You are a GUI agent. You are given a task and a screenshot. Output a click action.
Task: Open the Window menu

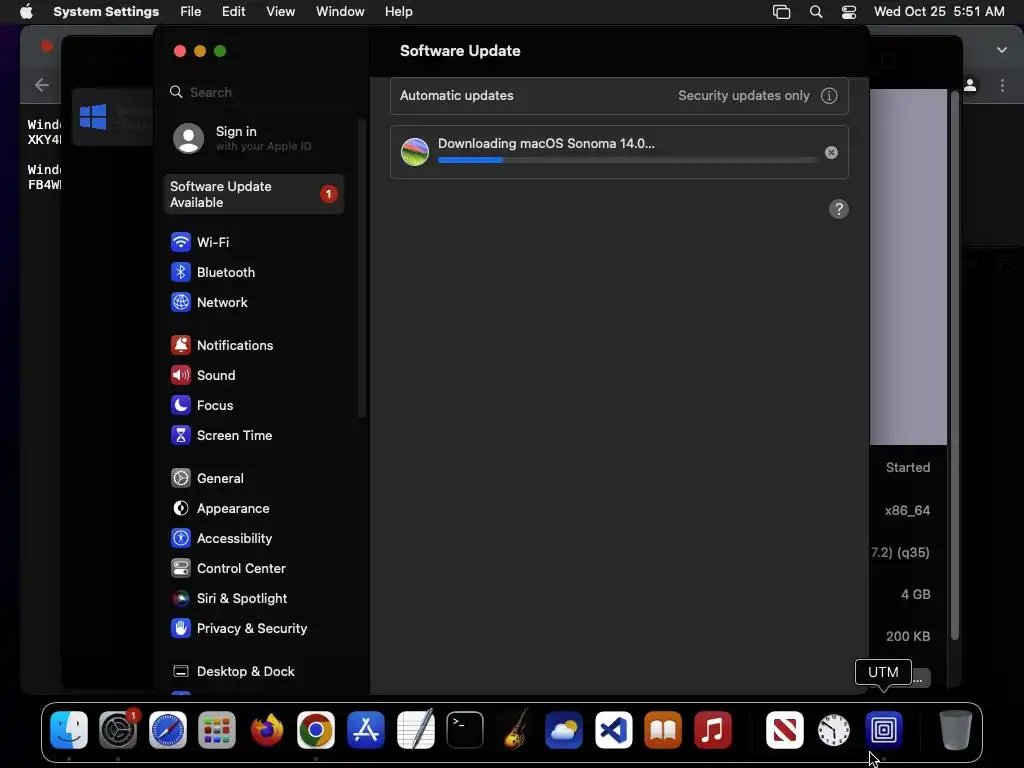340,12
